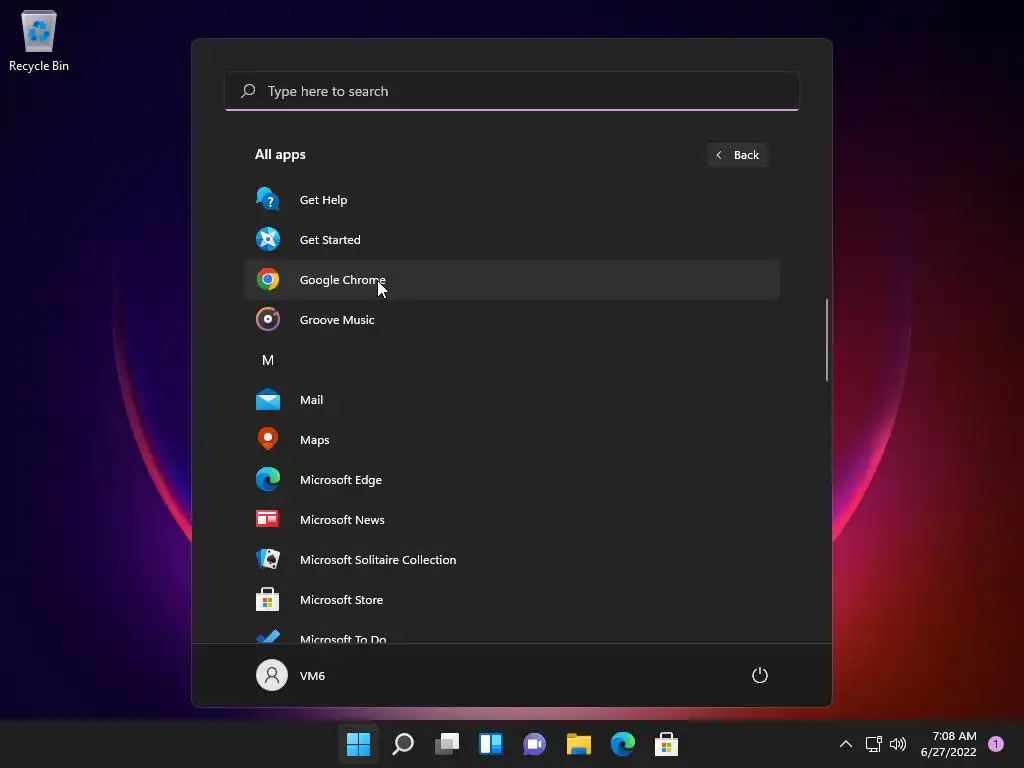Open Microsoft To Do app icon
The width and height of the screenshot is (1024, 768).
268,637
